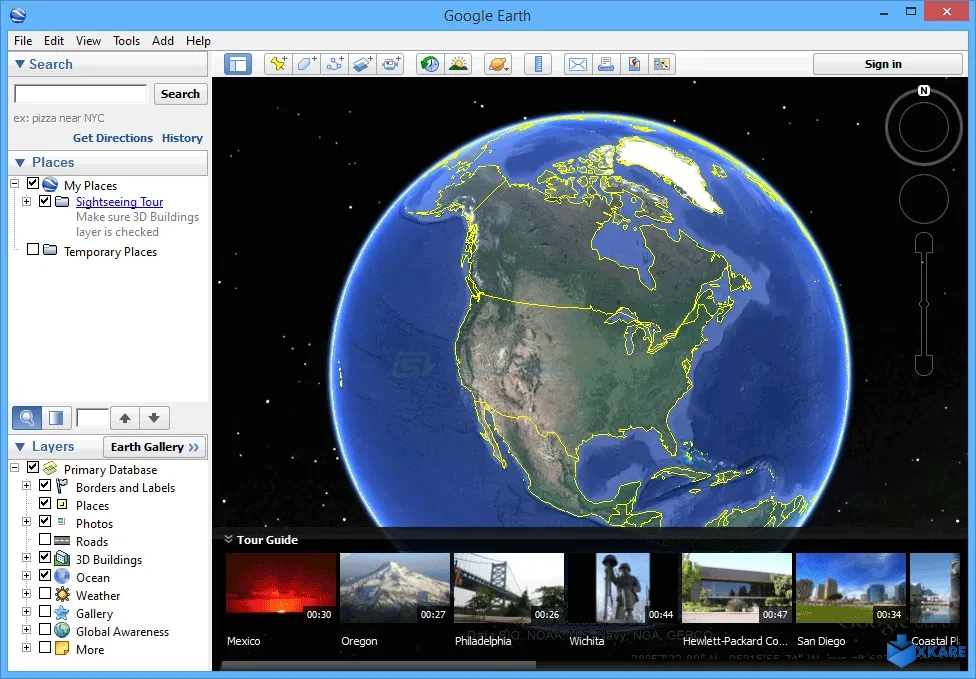Toggle sunlight with the sunrise icon
This screenshot has width=976, height=679.
click(459, 63)
